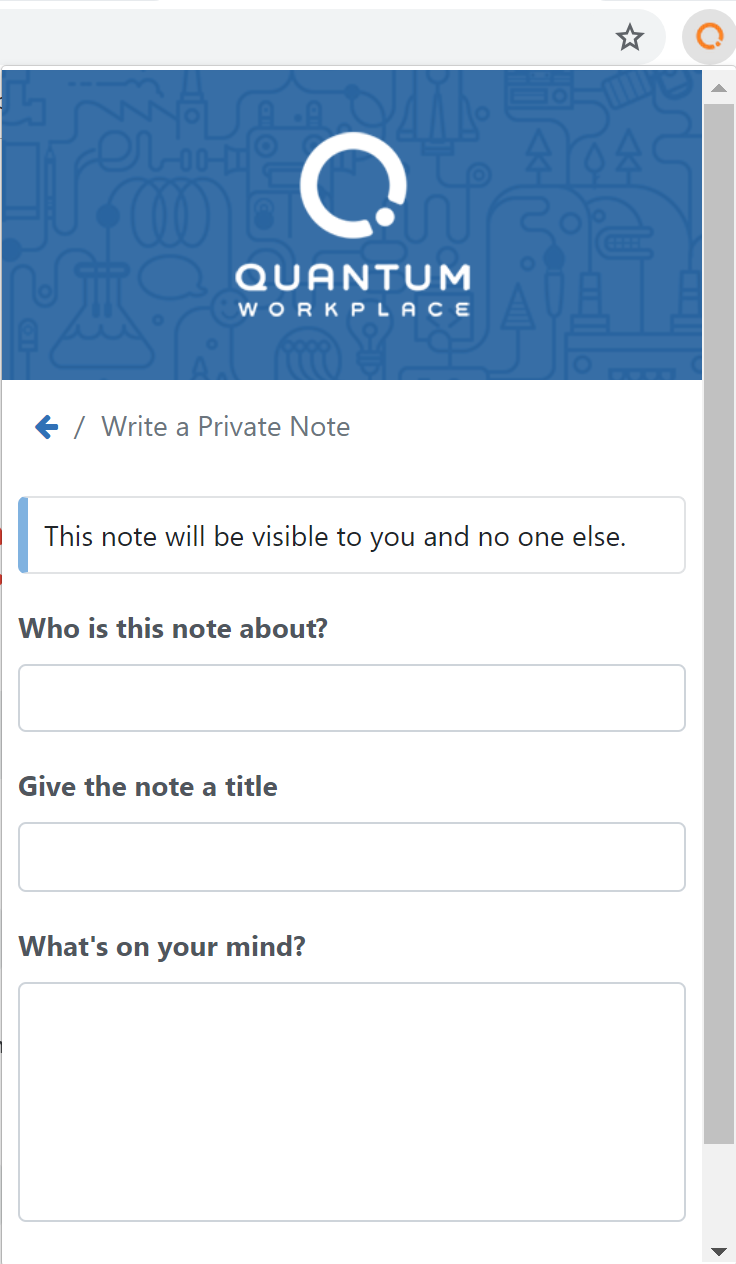Click the "visible to you" notice message
The width and height of the screenshot is (736, 1264).
click(335, 536)
